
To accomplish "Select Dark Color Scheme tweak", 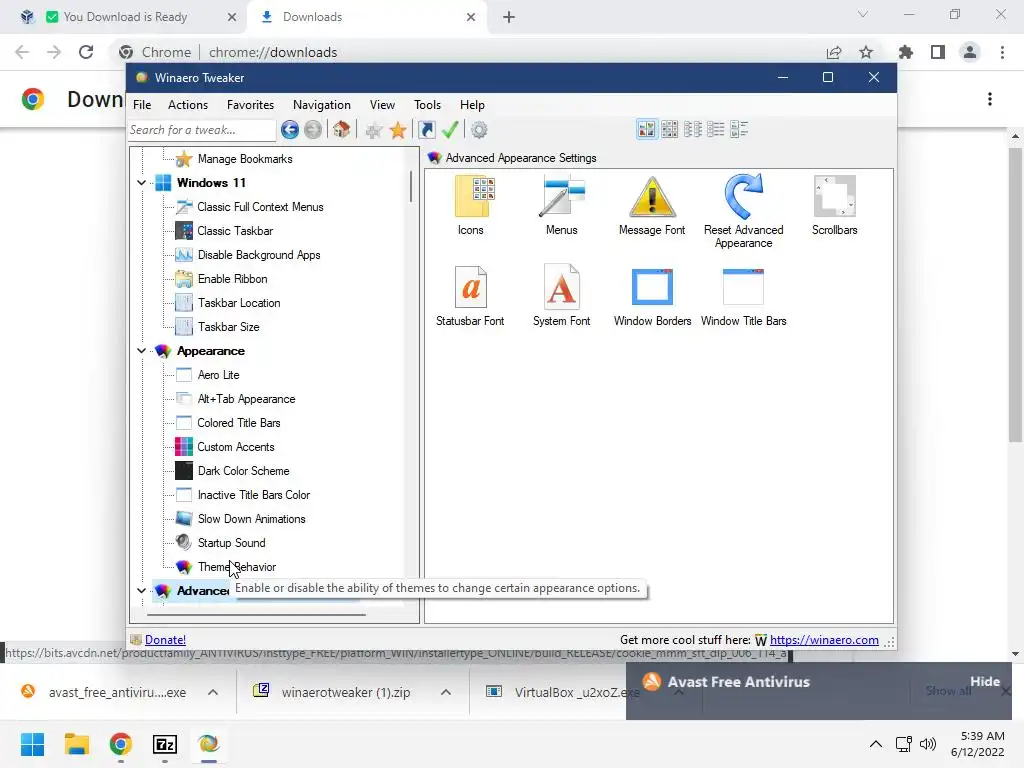I will coord(244,471).
